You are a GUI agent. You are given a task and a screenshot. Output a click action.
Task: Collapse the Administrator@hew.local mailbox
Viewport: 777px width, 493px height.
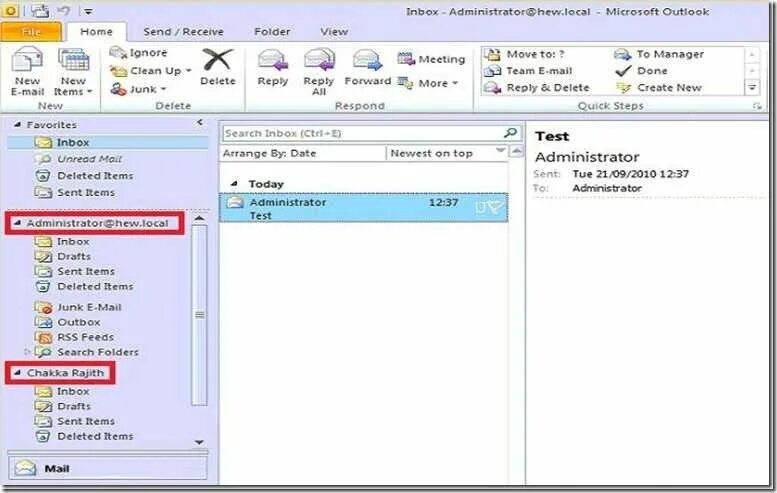click(x=18, y=223)
